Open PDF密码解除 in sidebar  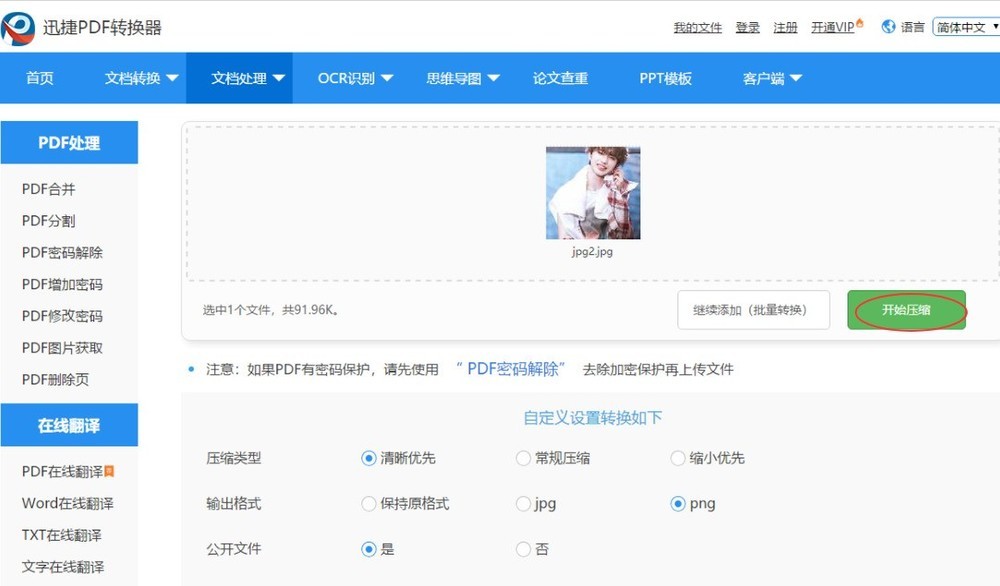[x=62, y=253]
